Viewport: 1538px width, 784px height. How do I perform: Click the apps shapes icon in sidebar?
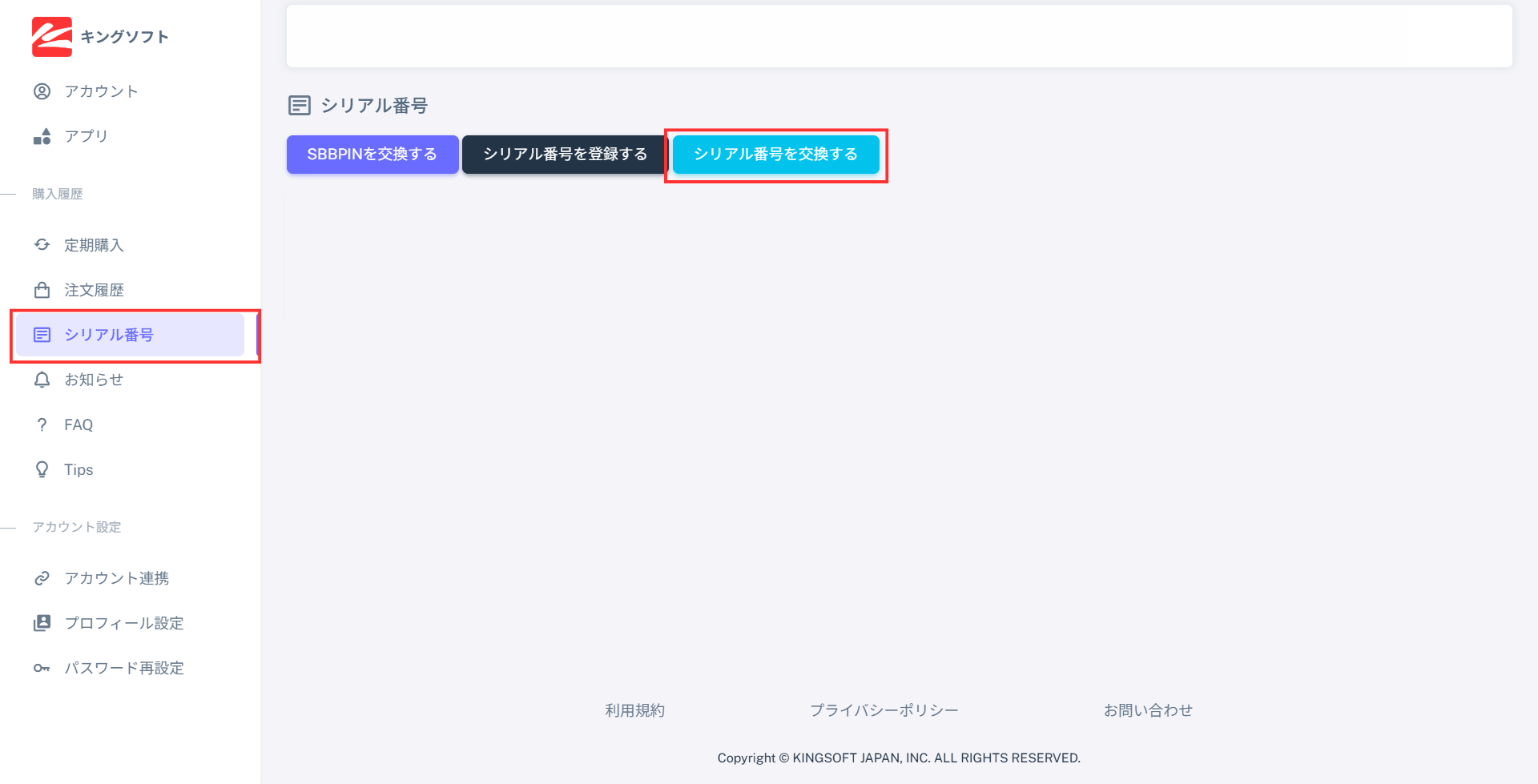pos(42,136)
